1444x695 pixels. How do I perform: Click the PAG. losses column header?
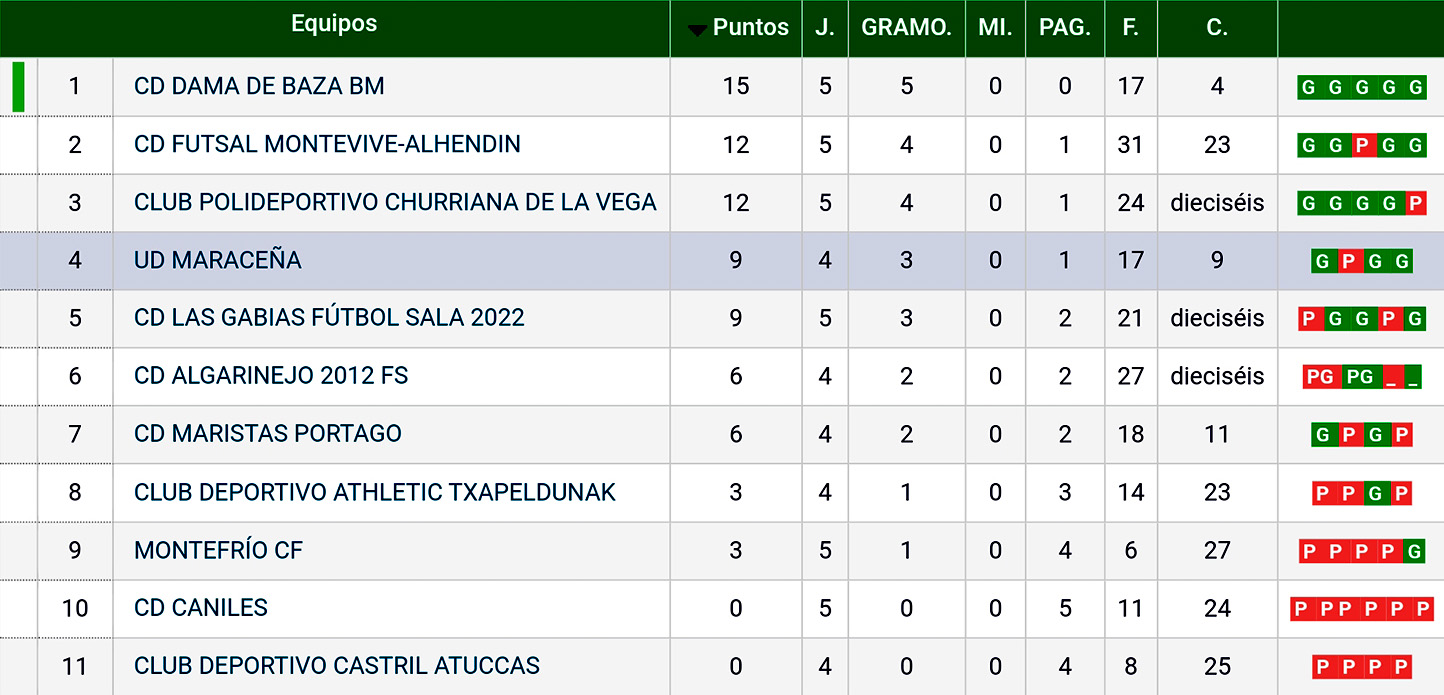1064,28
